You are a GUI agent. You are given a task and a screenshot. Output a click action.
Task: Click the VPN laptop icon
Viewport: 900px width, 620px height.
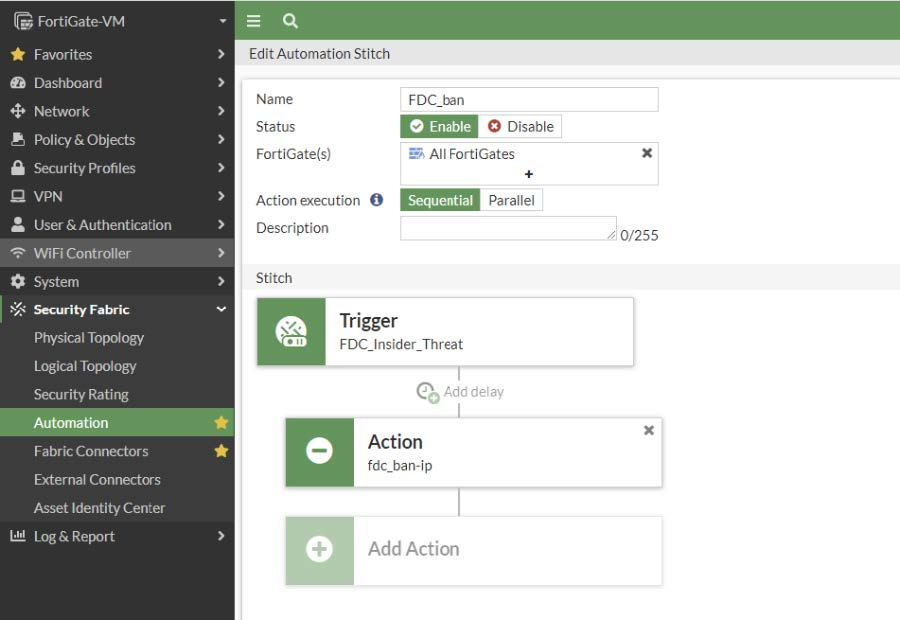[18, 196]
